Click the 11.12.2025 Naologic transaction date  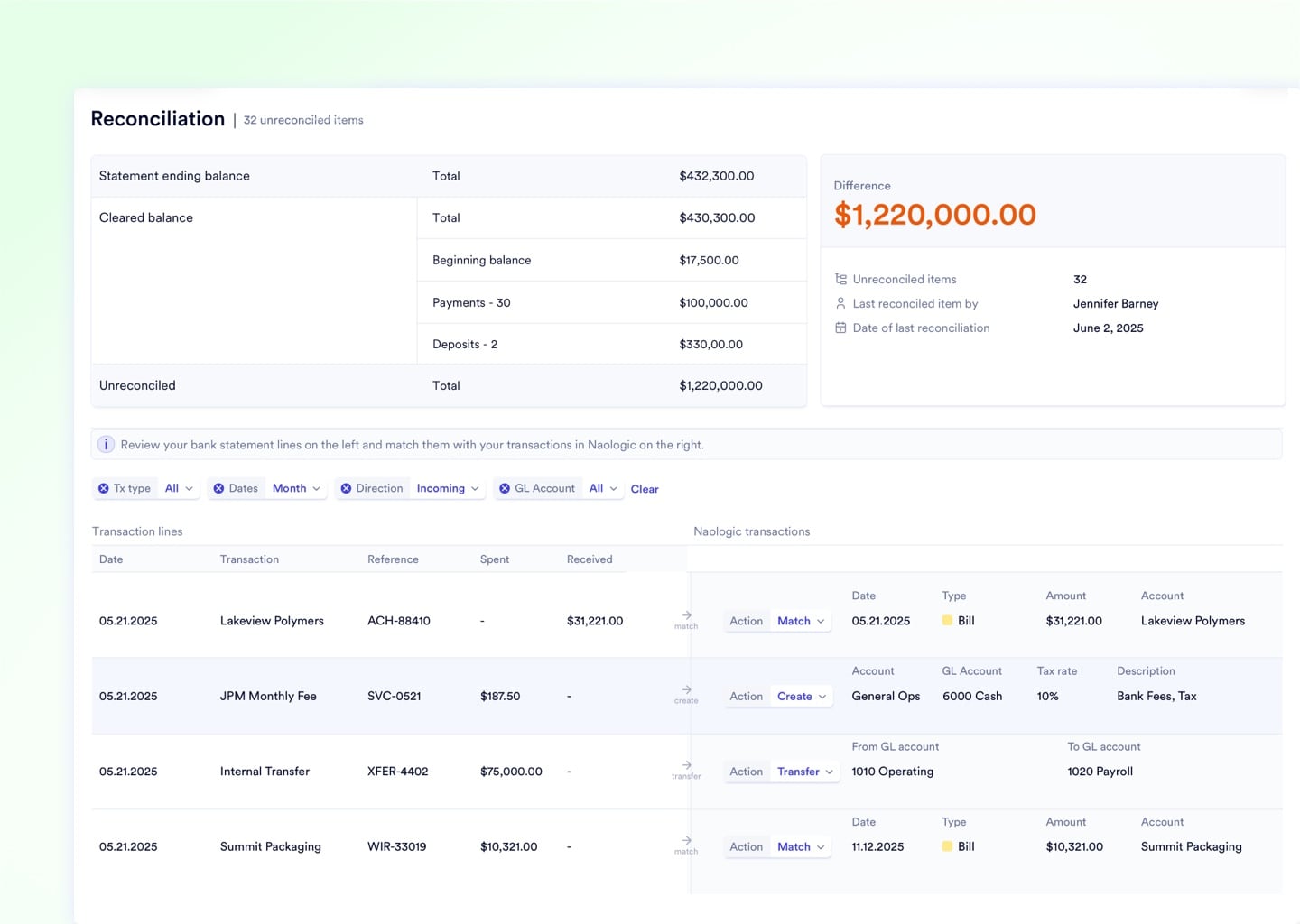click(x=877, y=846)
